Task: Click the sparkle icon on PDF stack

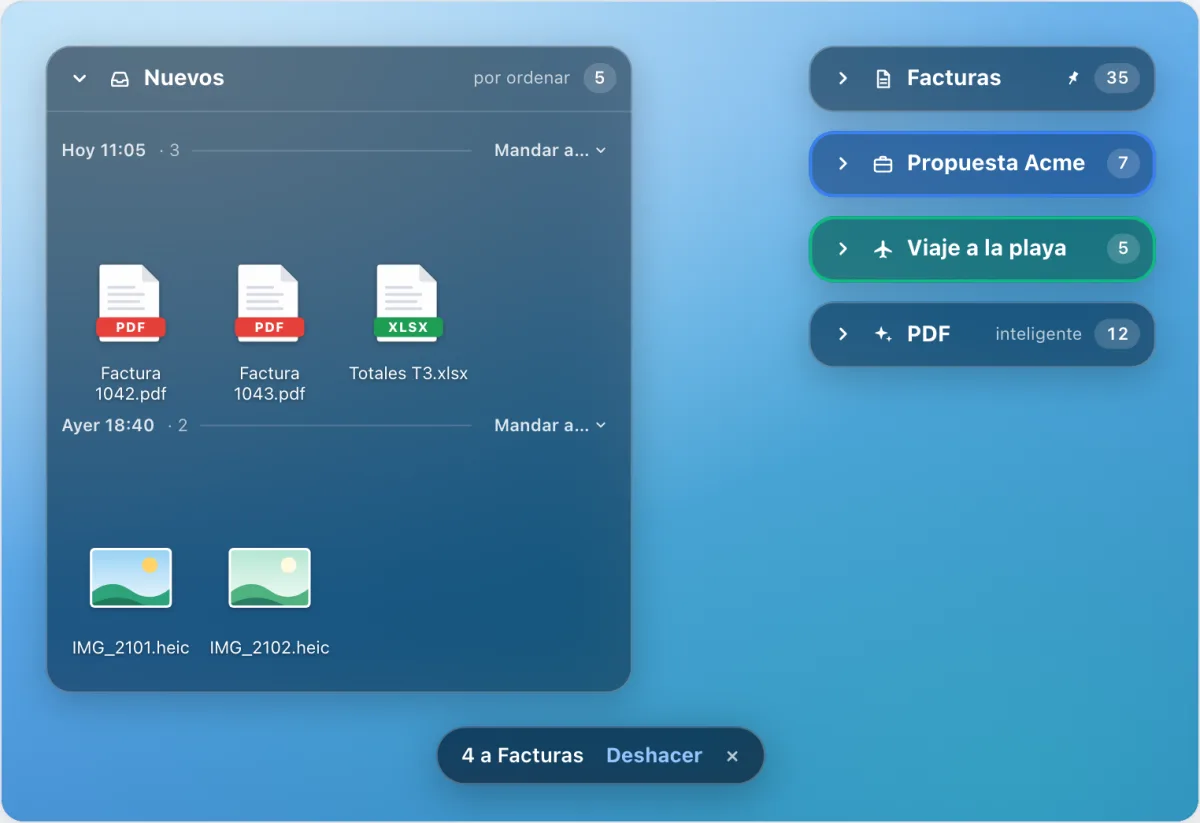Action: 883,334
